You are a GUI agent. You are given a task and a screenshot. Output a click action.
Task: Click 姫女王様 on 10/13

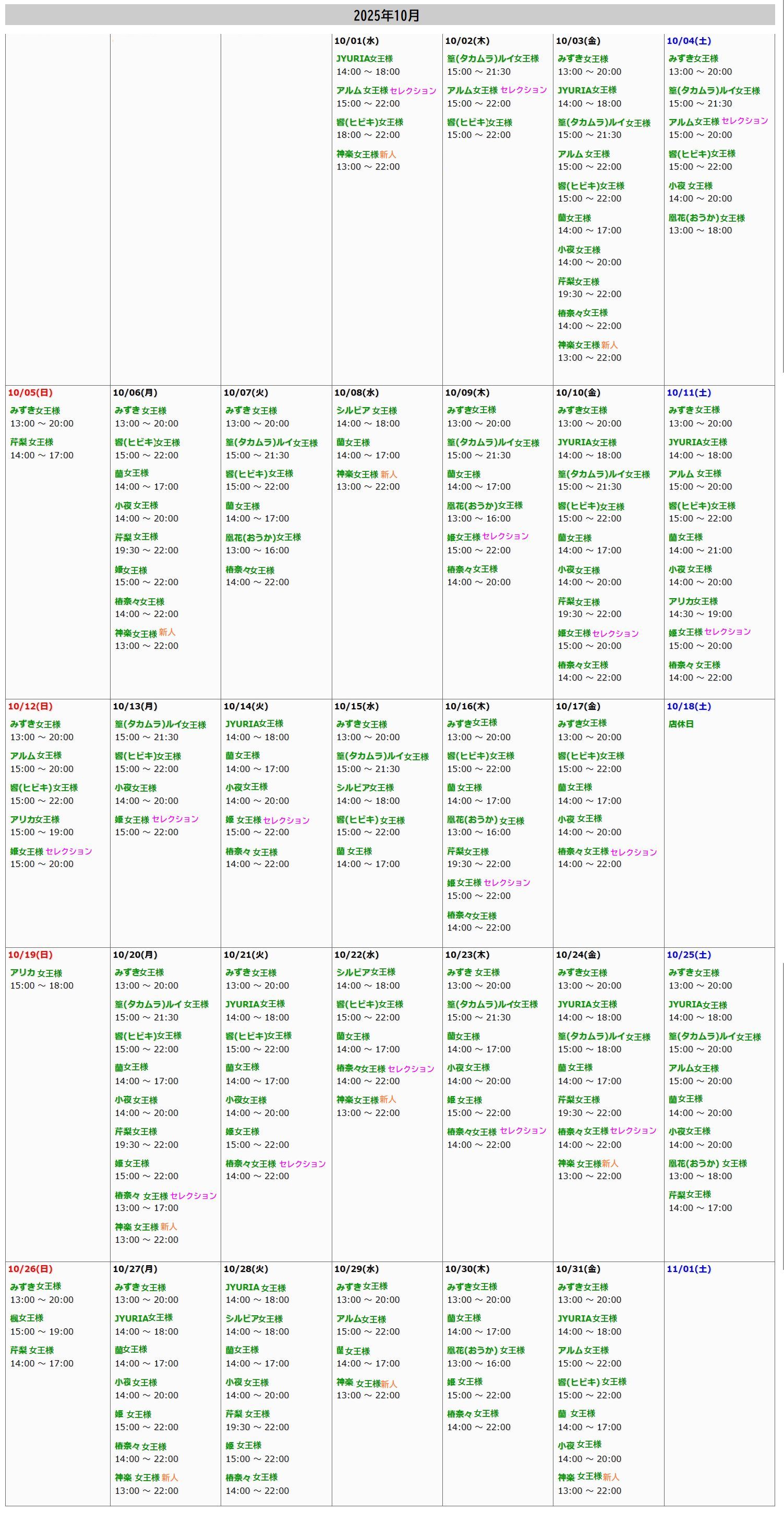point(131,820)
